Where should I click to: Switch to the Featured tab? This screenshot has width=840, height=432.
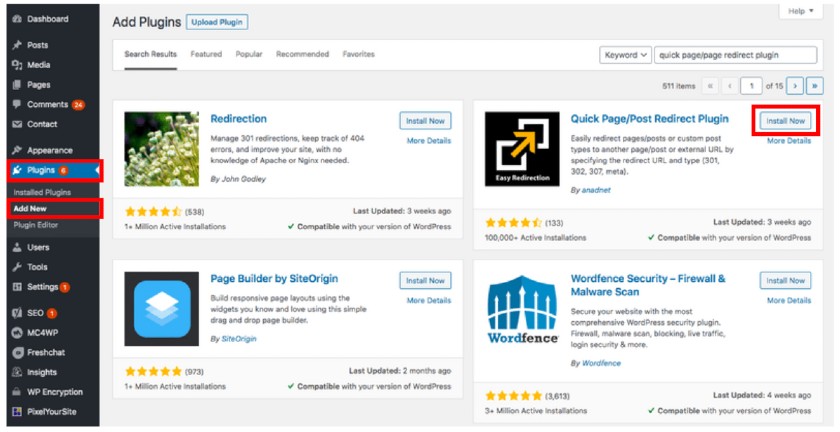[206, 54]
